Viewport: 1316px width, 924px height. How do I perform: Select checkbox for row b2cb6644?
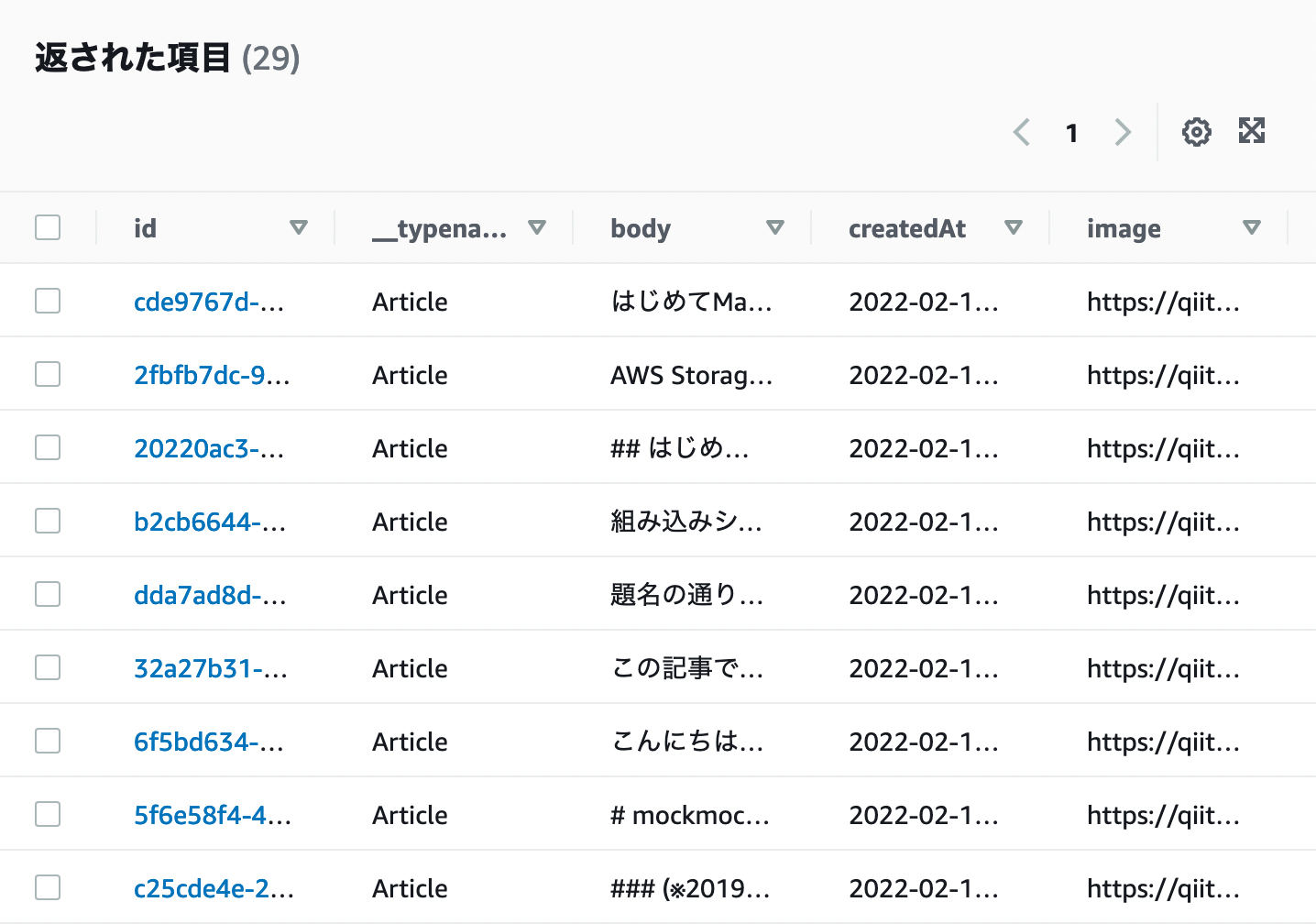point(48,521)
